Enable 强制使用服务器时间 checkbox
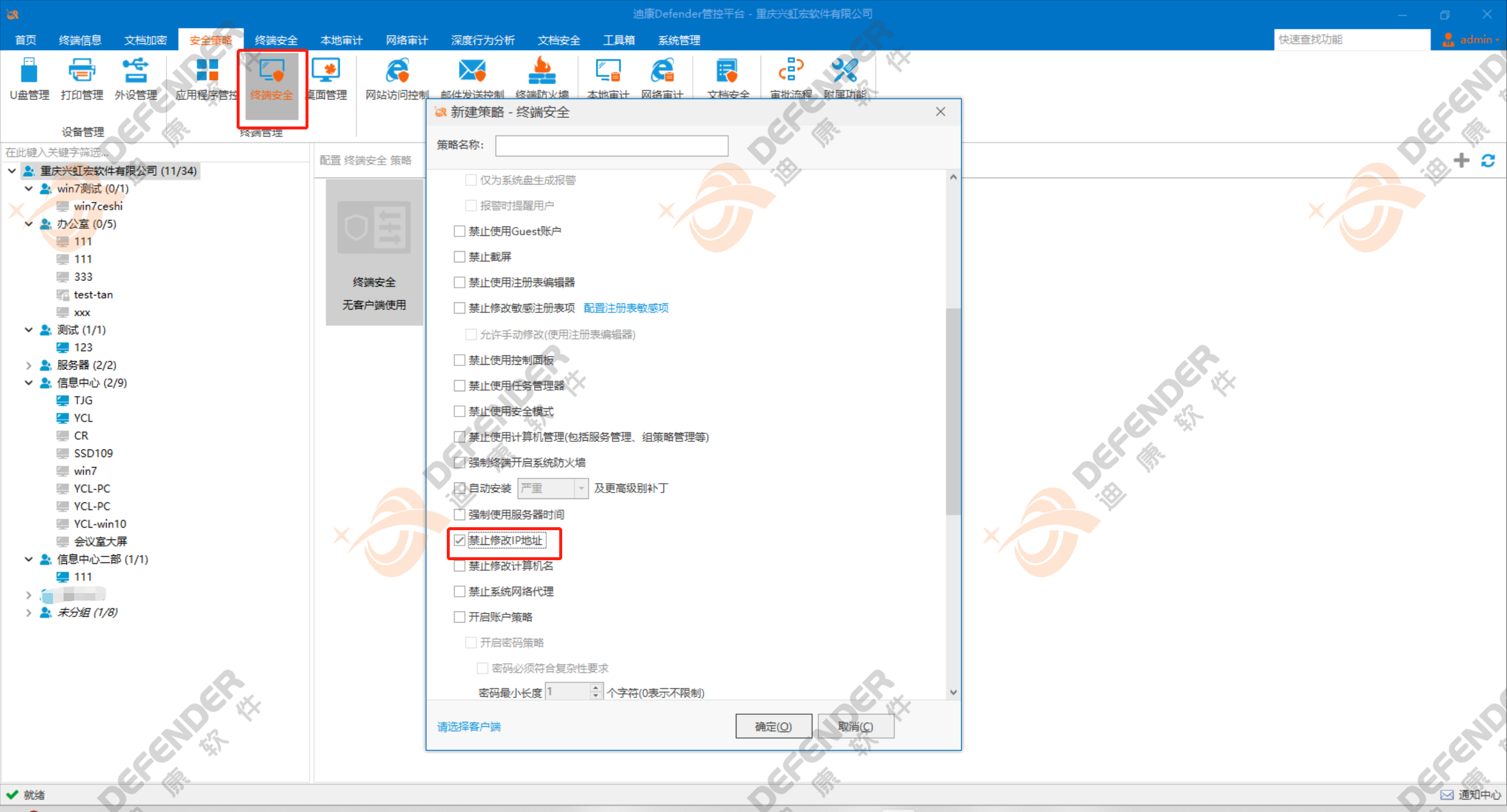This screenshot has height=812, width=1507. 459,514
